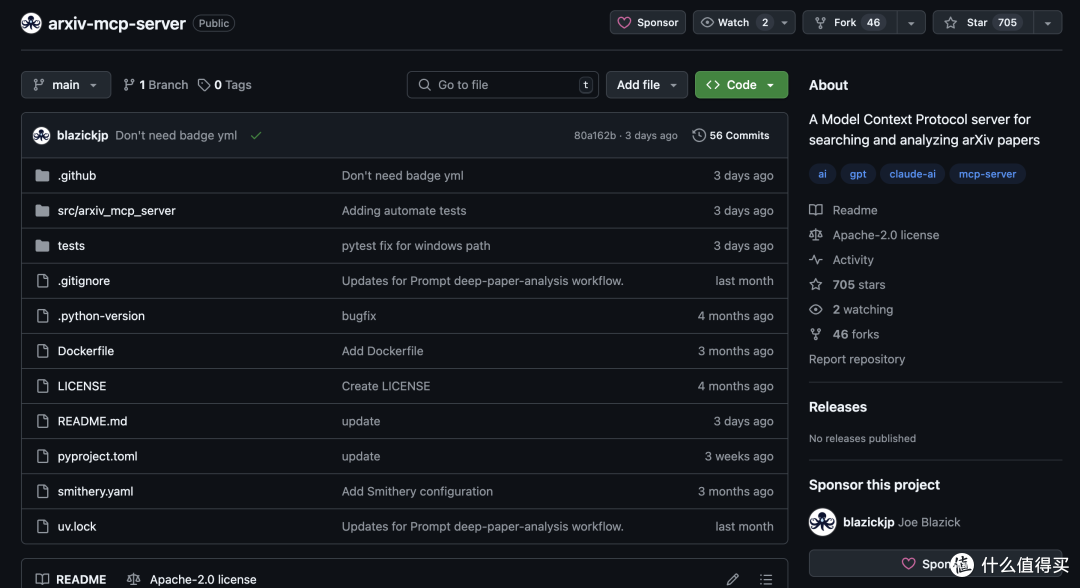Click the star icon in Star button
The image size is (1080, 588).
click(951, 23)
